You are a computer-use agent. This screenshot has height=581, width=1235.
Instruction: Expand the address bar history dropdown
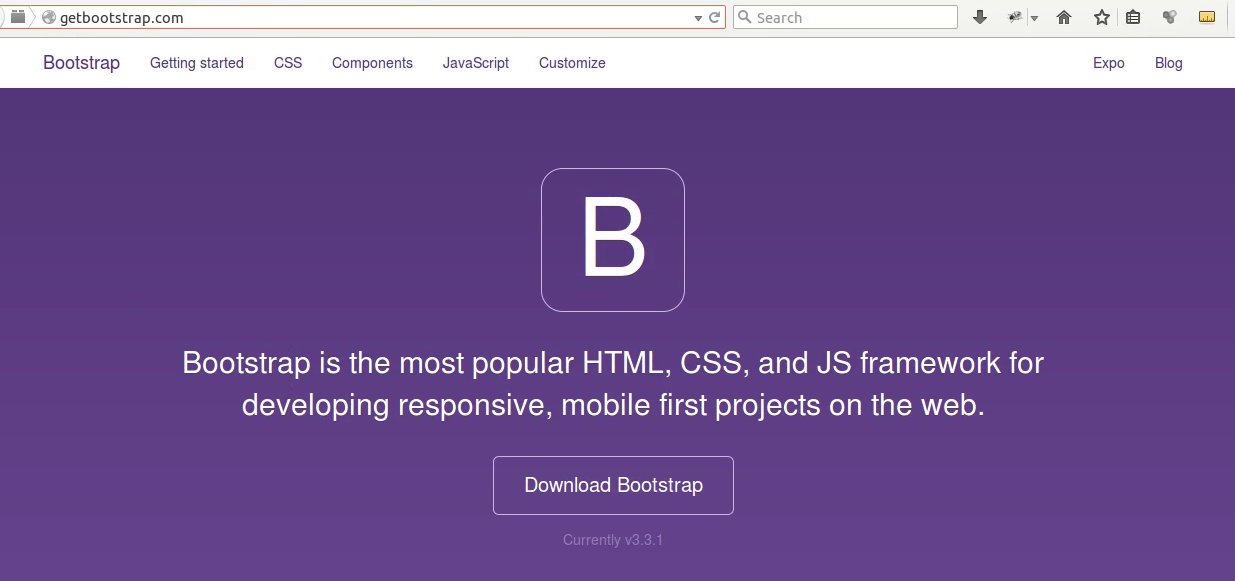point(699,18)
